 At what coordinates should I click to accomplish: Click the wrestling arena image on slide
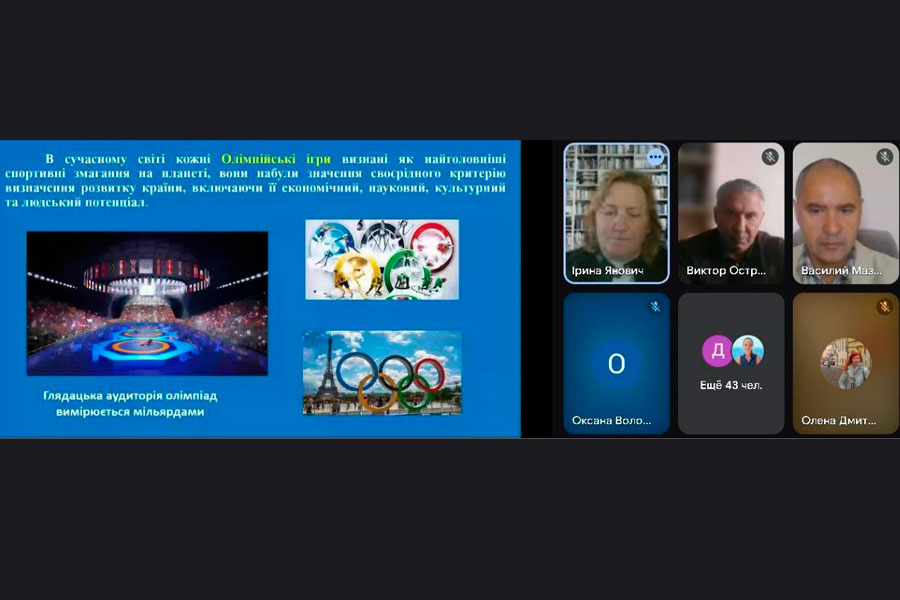[148, 304]
